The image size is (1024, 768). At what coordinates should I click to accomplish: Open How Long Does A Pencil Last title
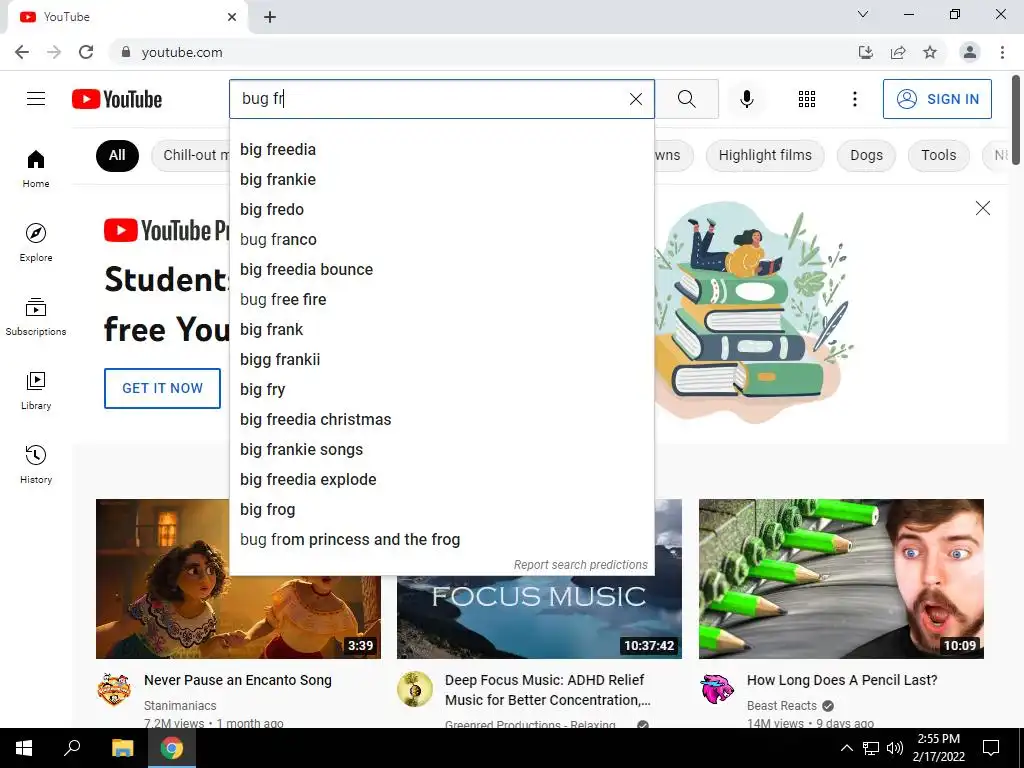pos(842,680)
